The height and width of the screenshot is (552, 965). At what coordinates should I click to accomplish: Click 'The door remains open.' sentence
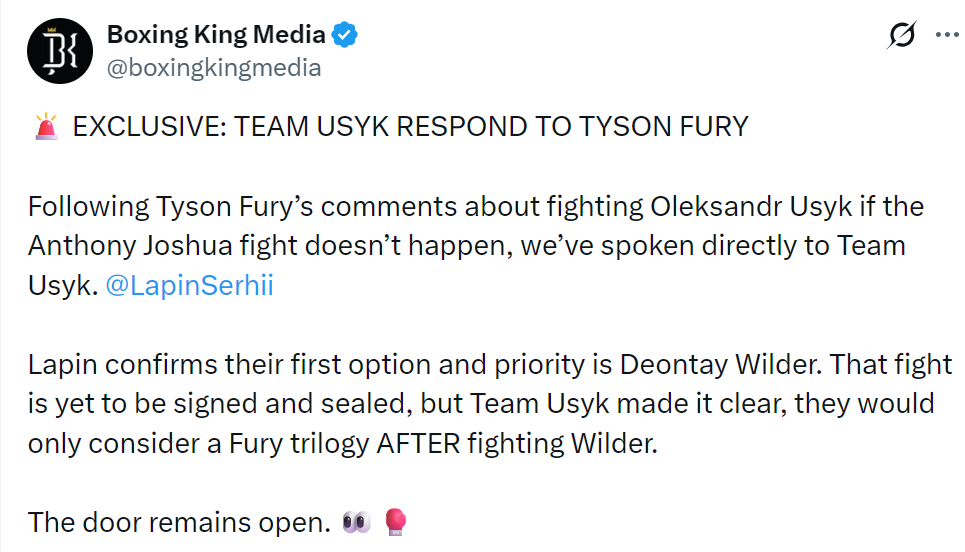tap(180, 523)
